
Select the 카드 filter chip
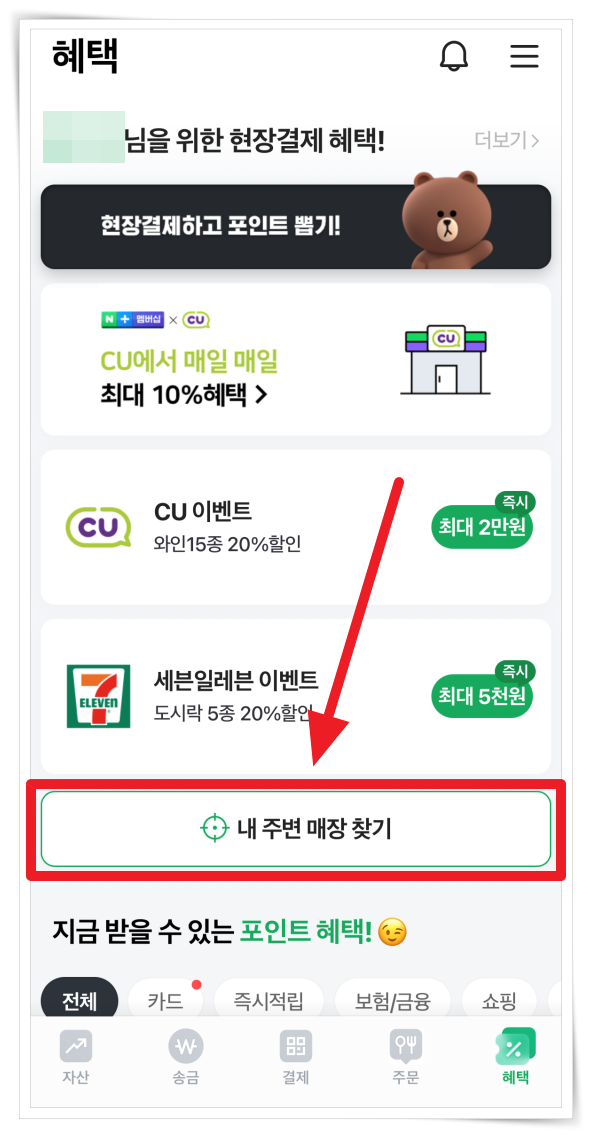pyautogui.click(x=165, y=1003)
